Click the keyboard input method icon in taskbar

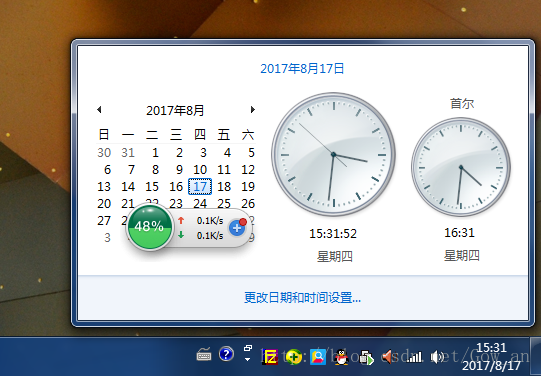pos(204,355)
